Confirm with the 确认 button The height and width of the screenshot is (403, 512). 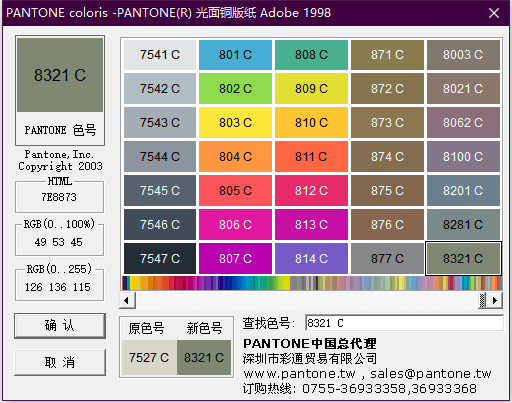pyautogui.click(x=60, y=326)
